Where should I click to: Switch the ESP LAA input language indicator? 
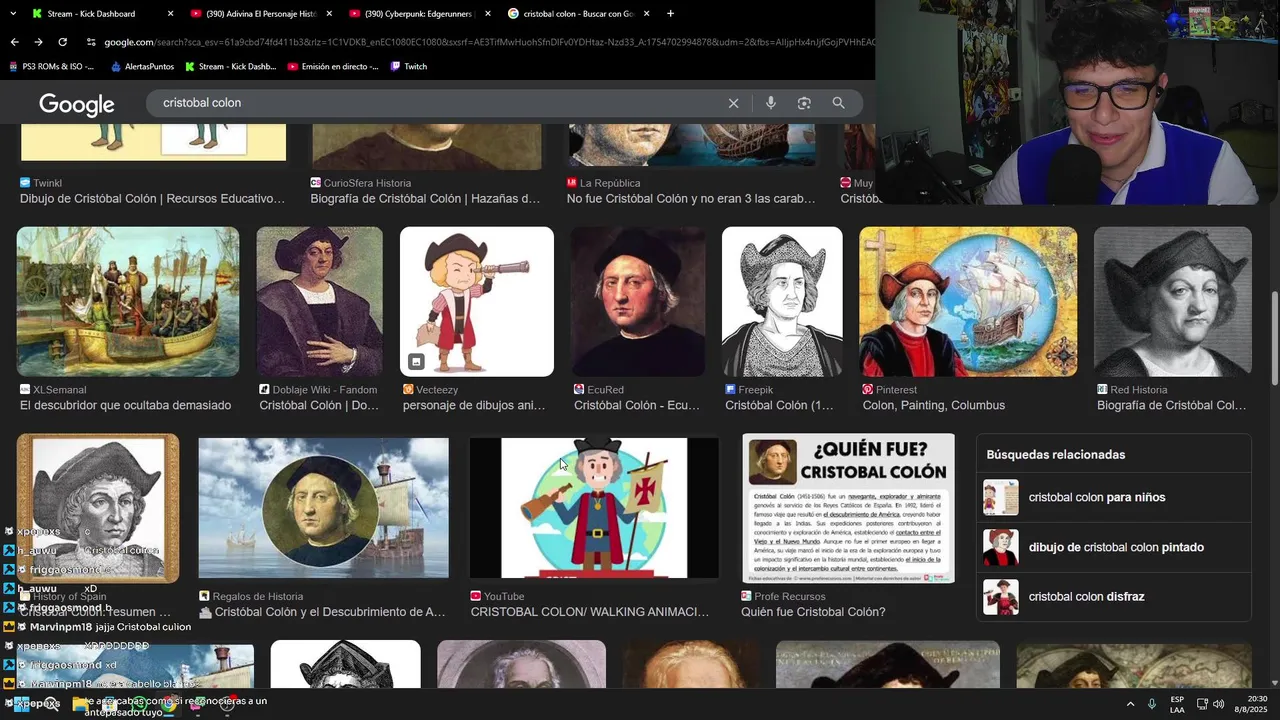[x=1177, y=704]
